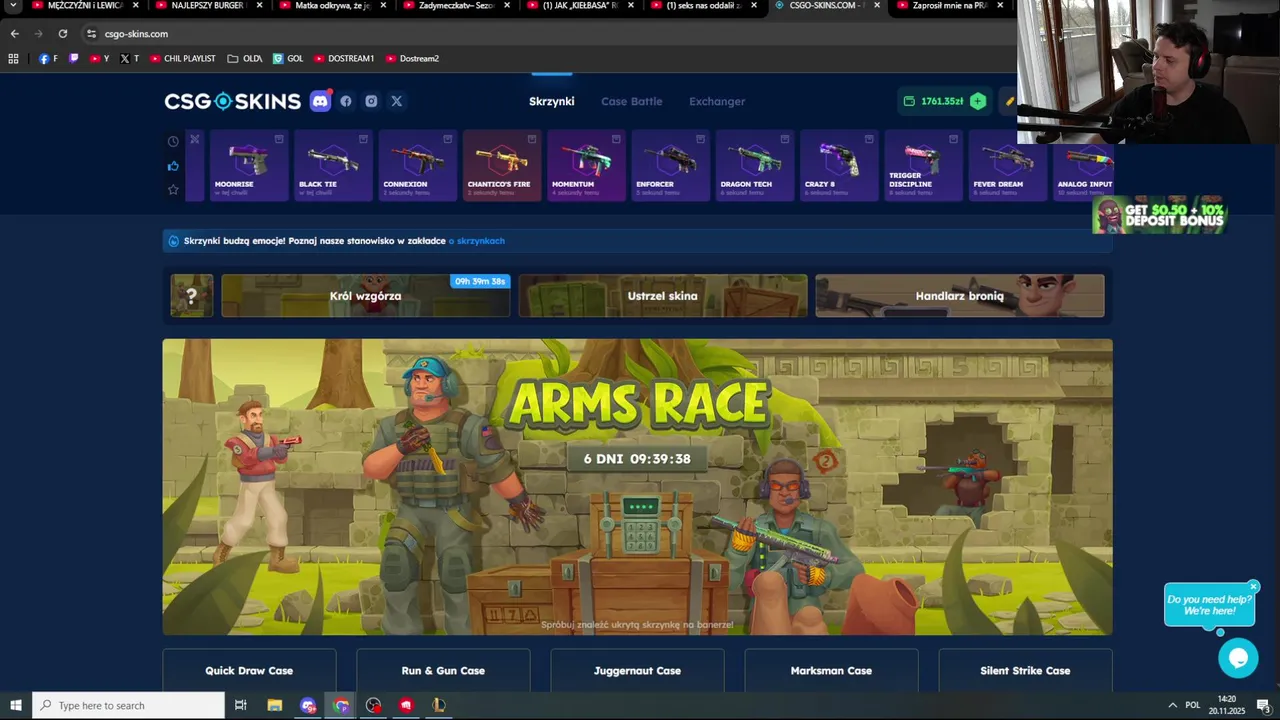
Task: Open Task View on the taskbar
Action: click(240, 705)
